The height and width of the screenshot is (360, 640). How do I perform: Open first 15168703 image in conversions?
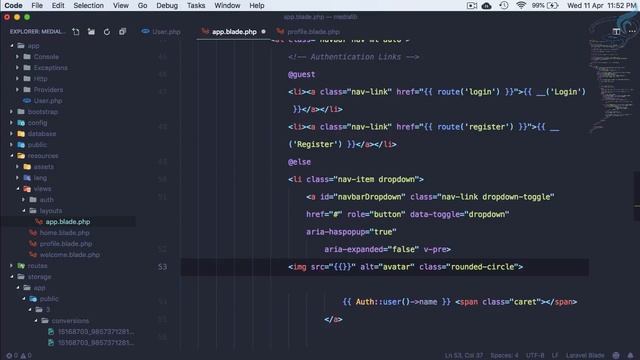pyautogui.click(x=96, y=332)
